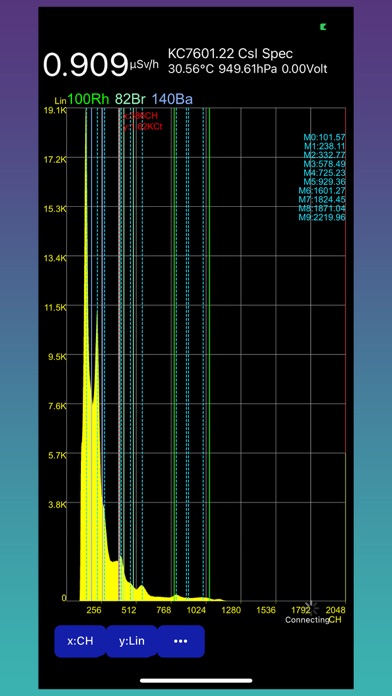Tap the Connecting spinner icon

pos(311,608)
